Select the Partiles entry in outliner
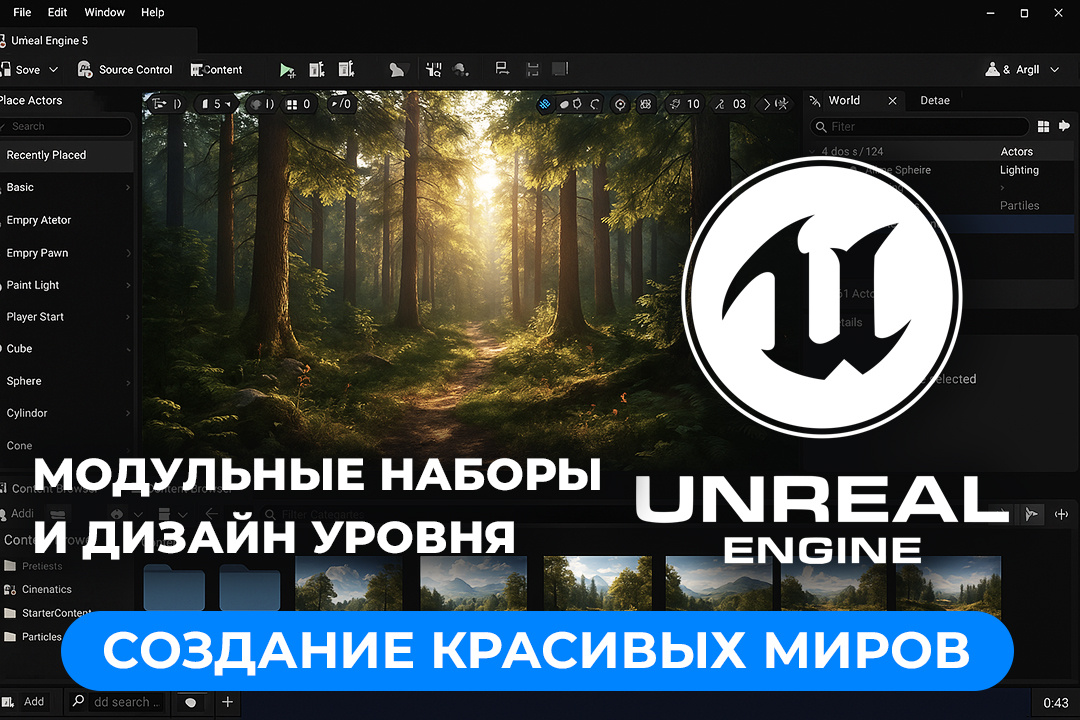This screenshot has width=1080, height=720. (x=1019, y=206)
